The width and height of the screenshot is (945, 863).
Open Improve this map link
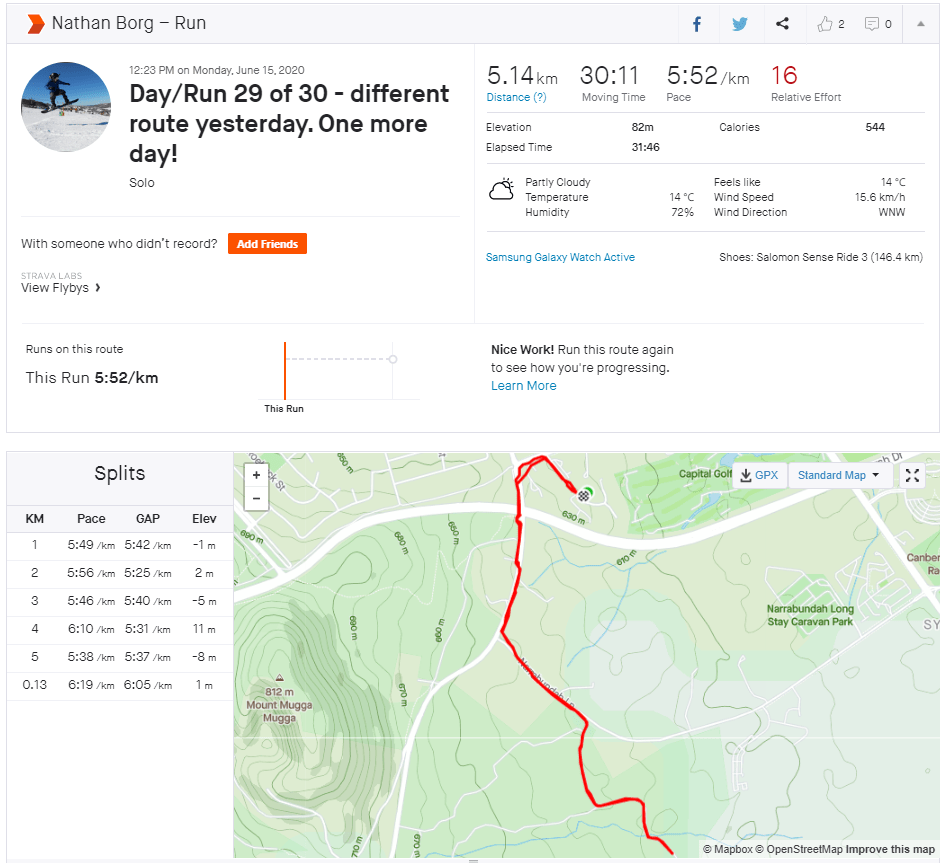[x=890, y=850]
